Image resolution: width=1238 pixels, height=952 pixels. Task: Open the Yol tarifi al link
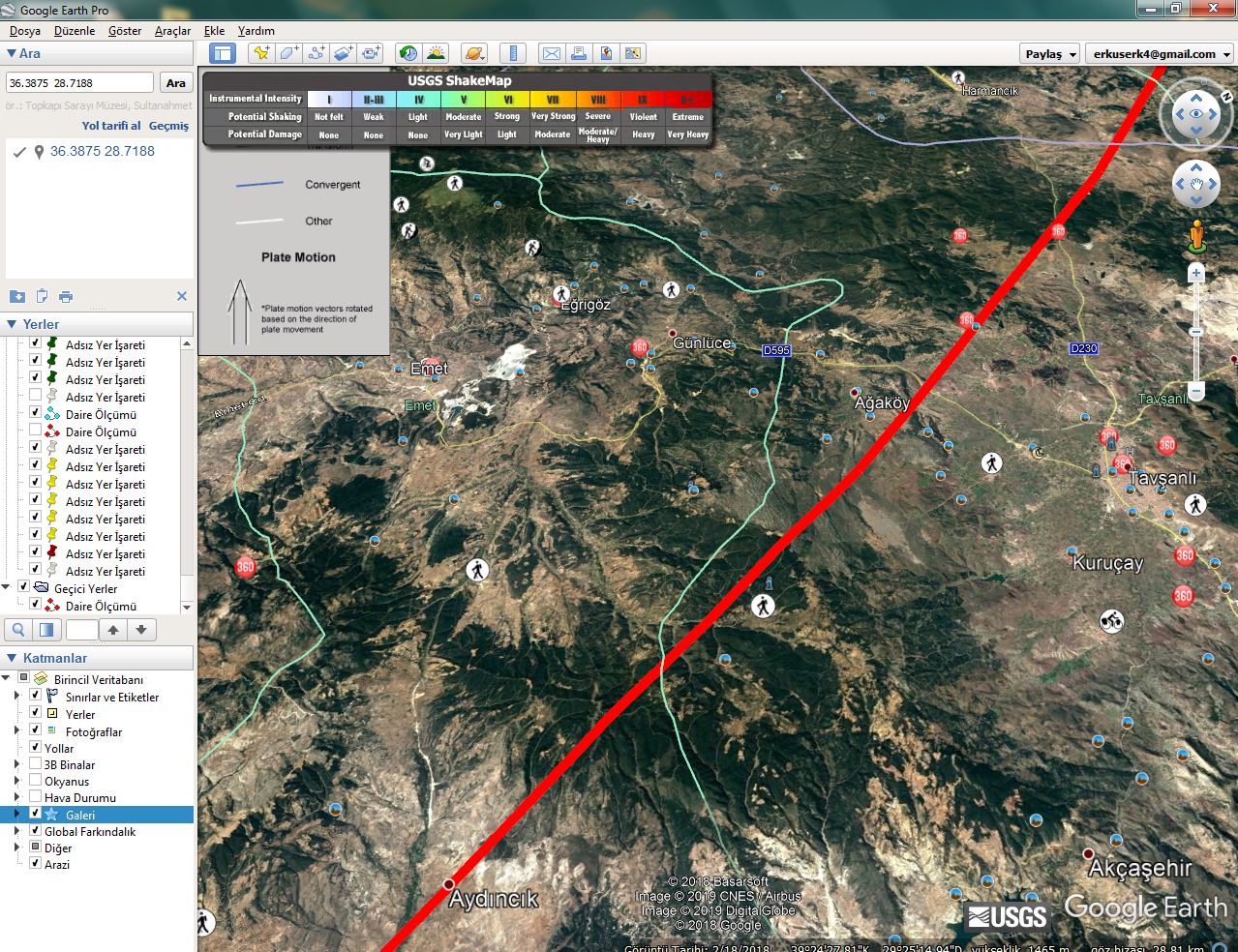click(x=111, y=126)
